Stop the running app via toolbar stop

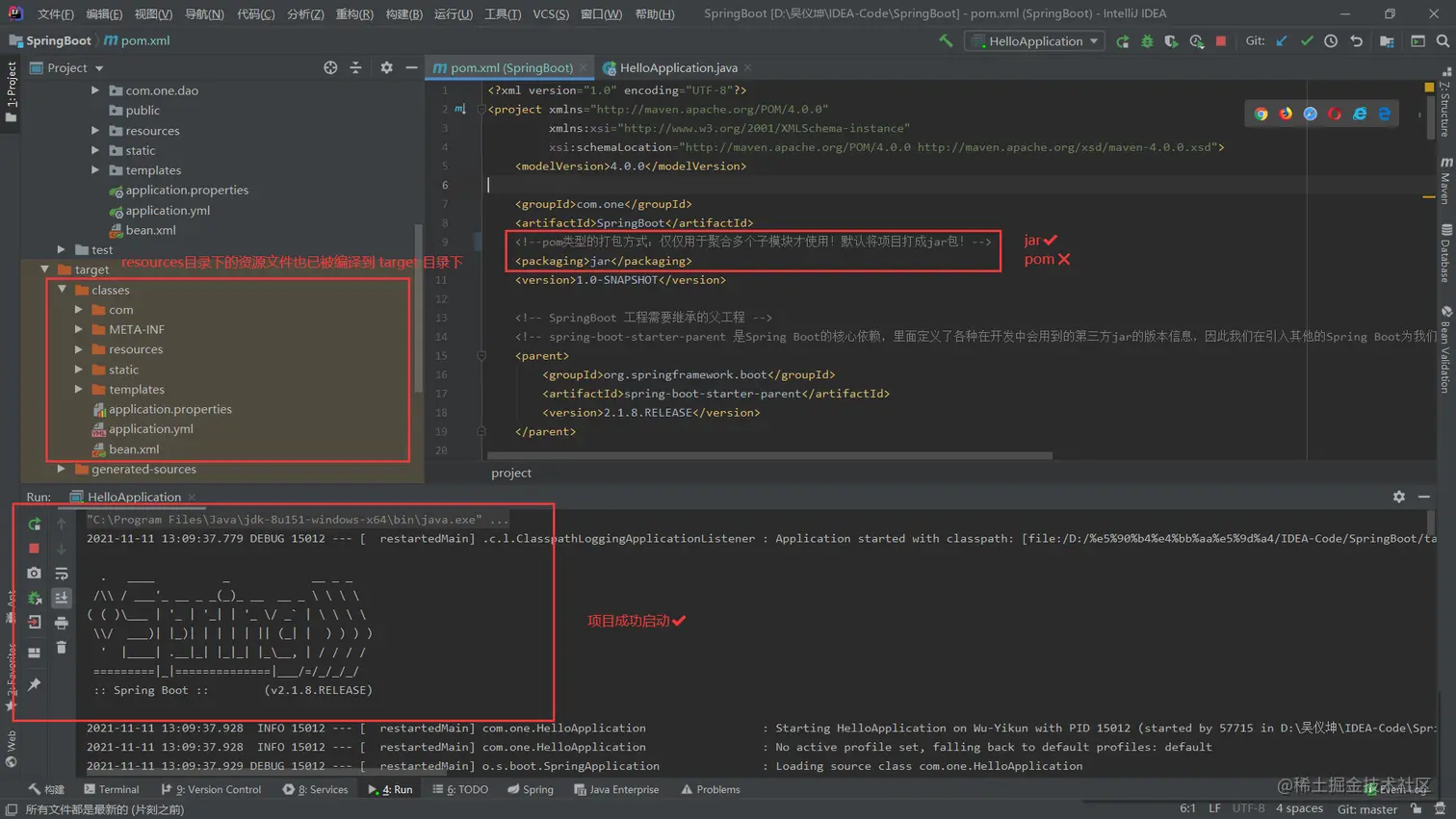1221,41
